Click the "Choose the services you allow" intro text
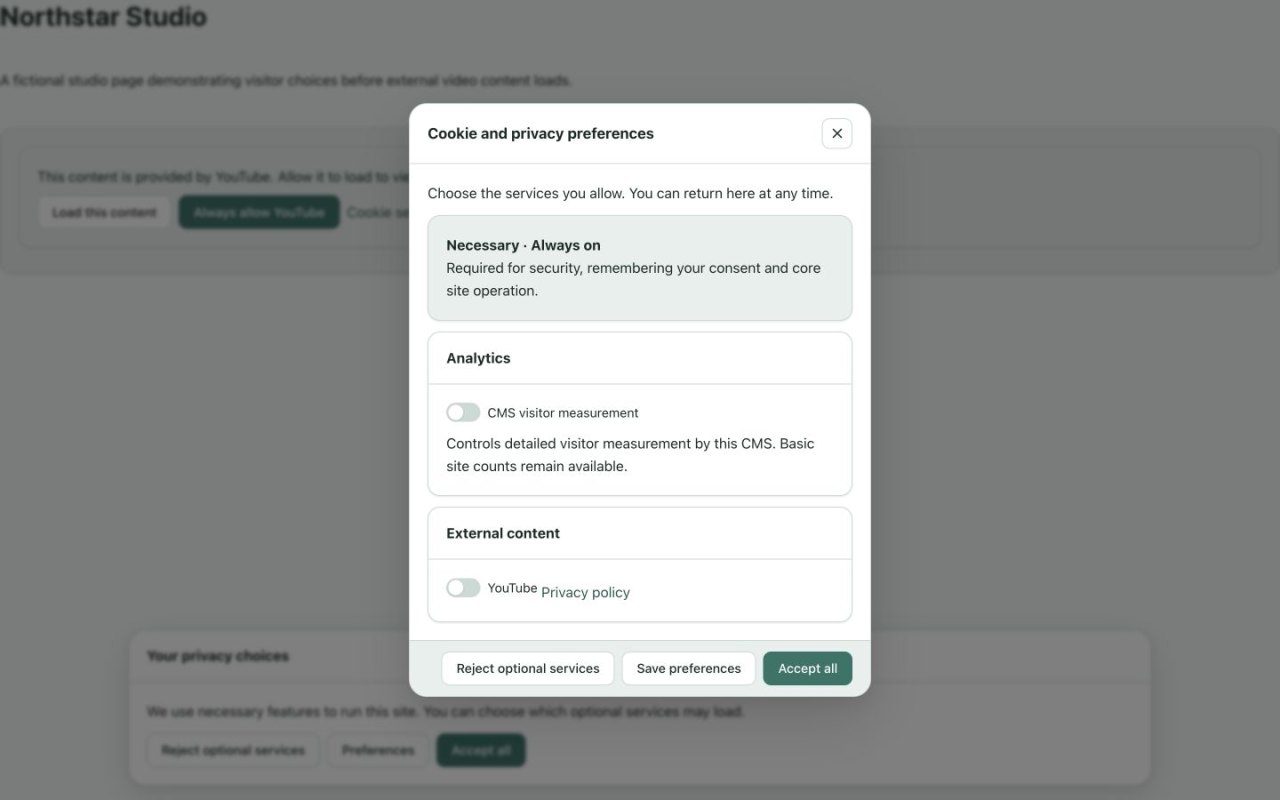1280x800 pixels. 630,193
